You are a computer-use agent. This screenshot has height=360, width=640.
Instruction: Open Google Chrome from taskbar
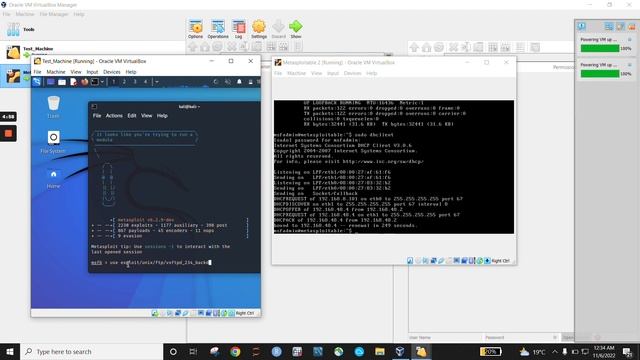235,351
